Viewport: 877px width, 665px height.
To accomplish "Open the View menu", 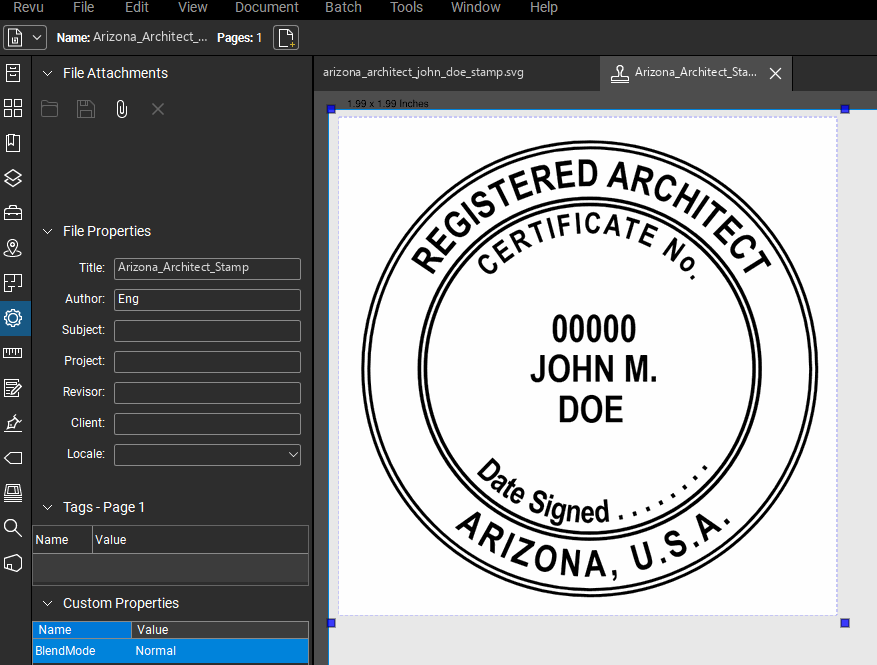I will 192,7.
